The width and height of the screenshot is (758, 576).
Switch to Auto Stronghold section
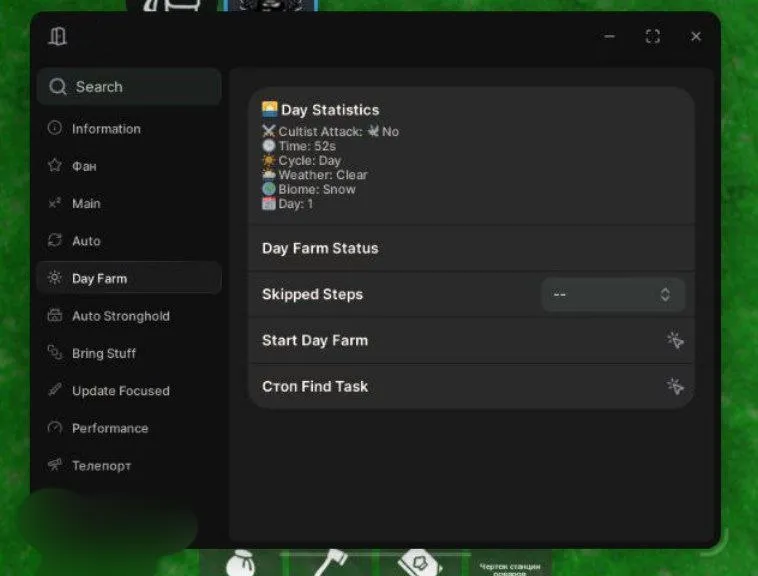[120, 316]
